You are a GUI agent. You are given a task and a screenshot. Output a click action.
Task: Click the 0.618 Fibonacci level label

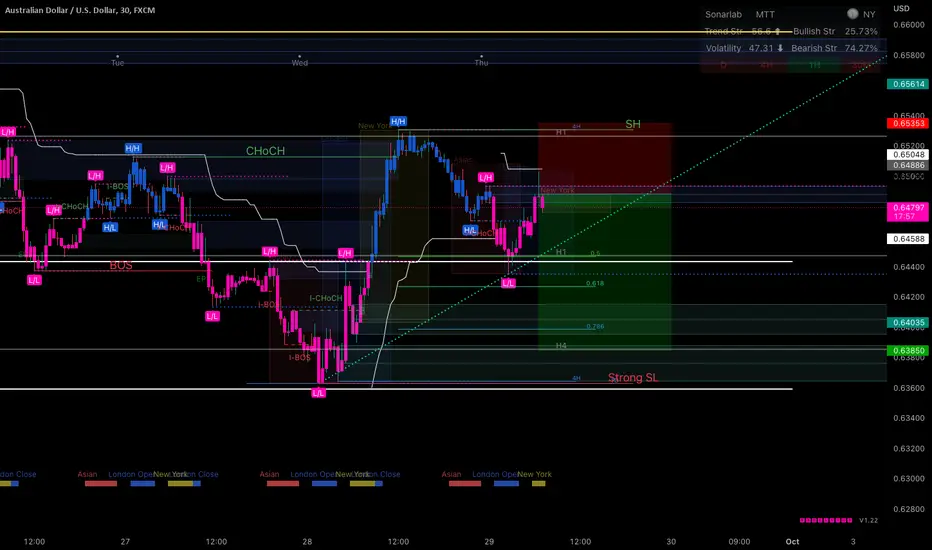(x=595, y=284)
